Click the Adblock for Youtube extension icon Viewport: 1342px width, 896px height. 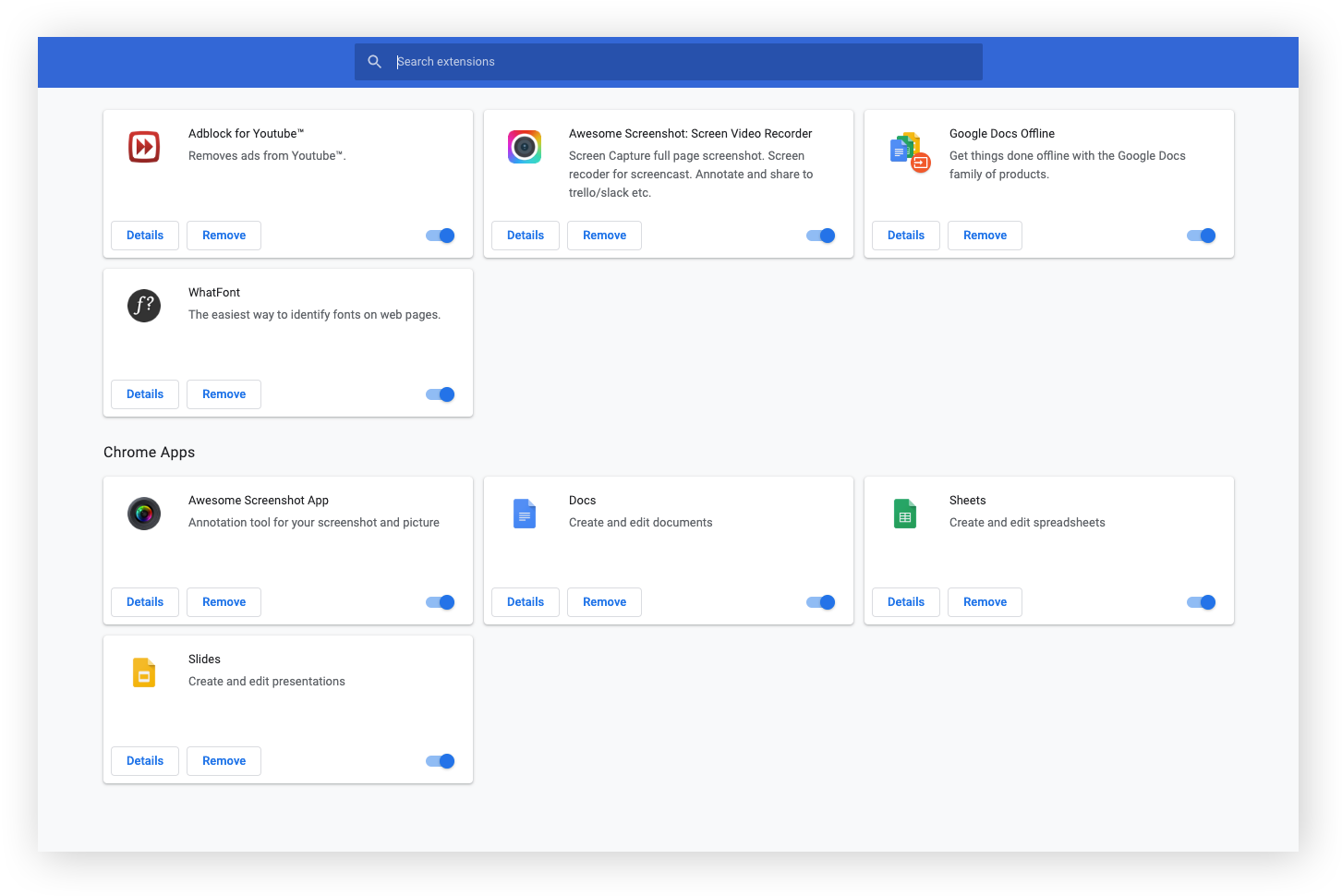tap(144, 146)
